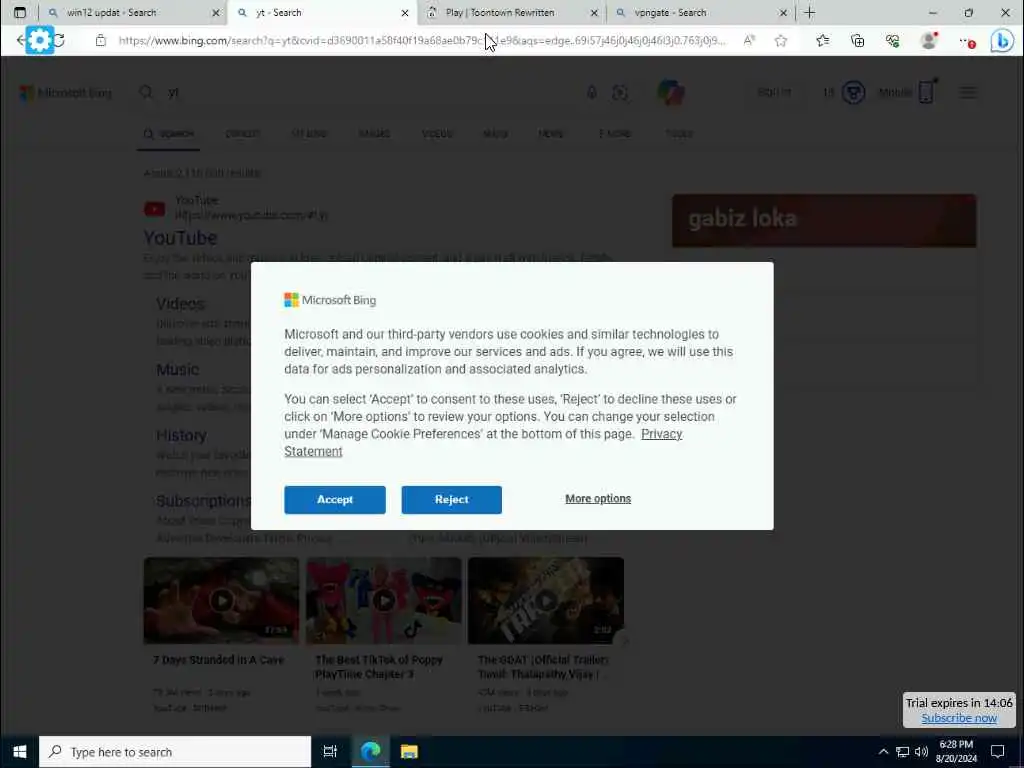Open the Favorites list
This screenshot has width=1024, height=768.
point(823,40)
